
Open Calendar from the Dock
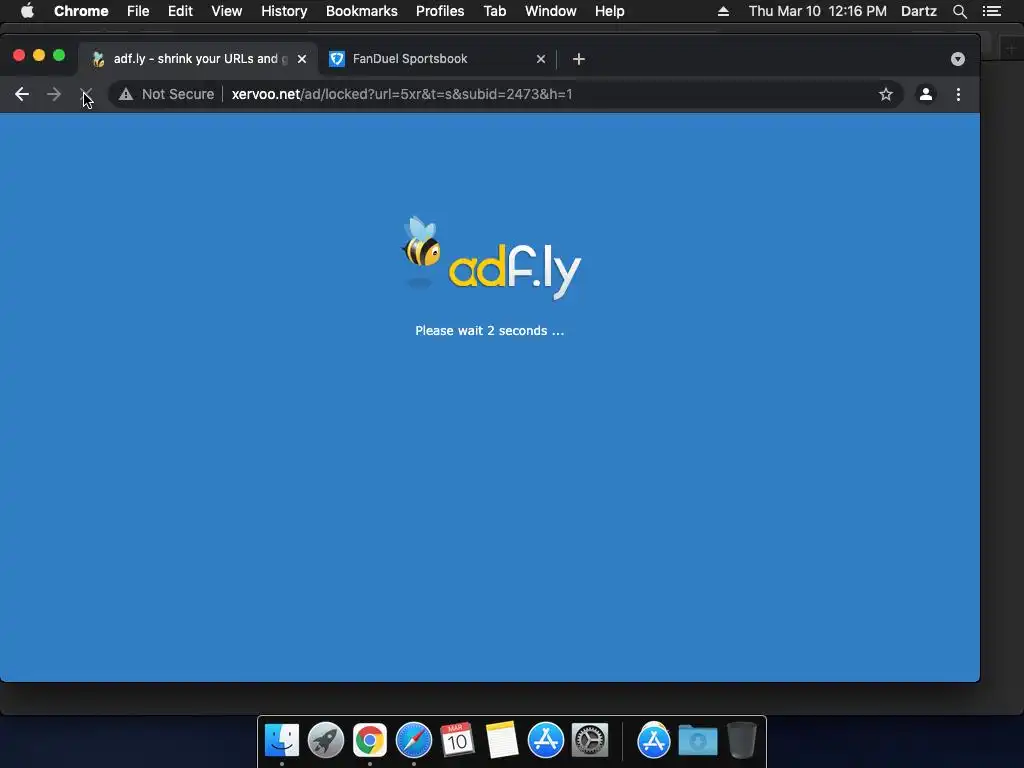pyautogui.click(x=457, y=741)
